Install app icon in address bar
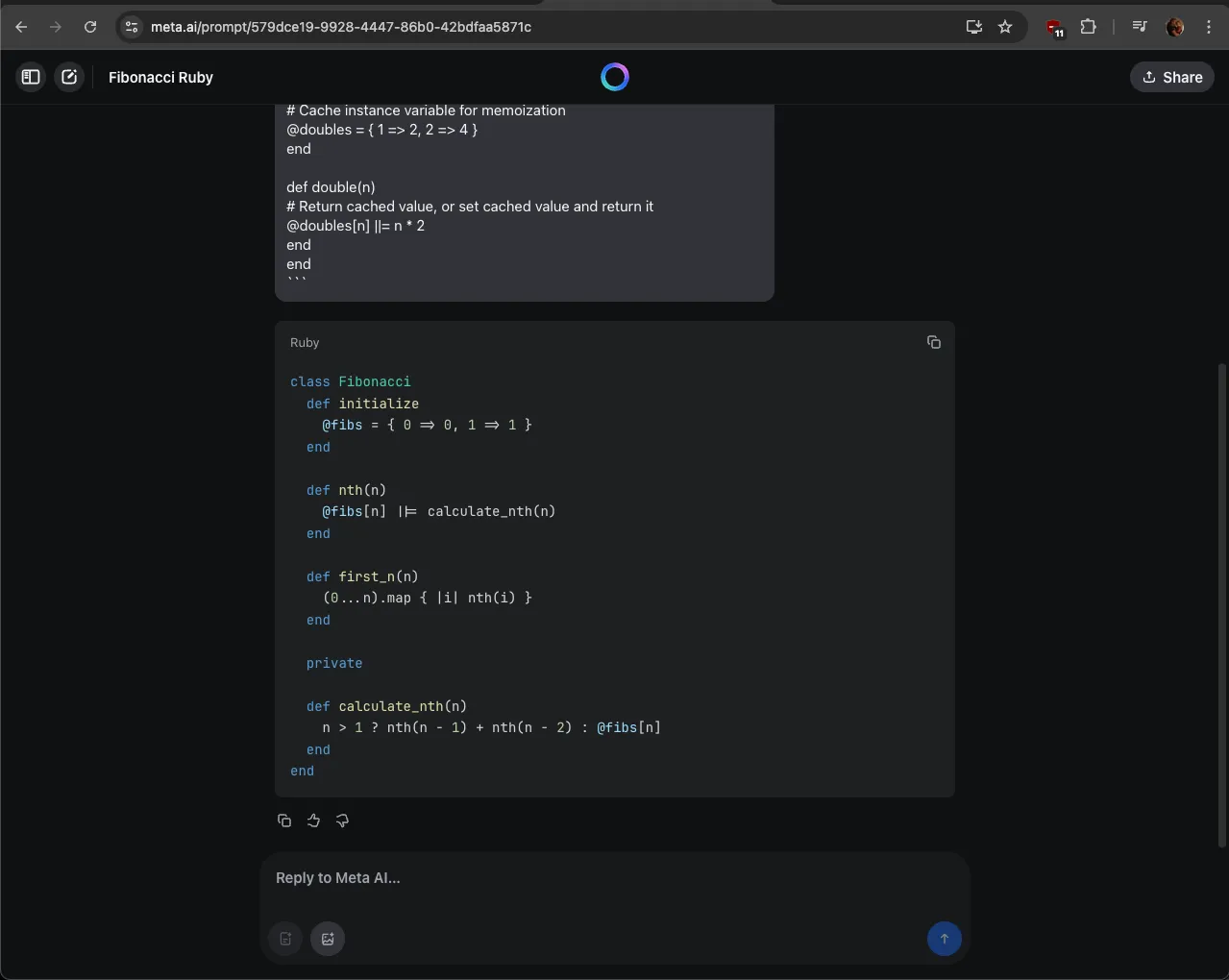 pos(973,27)
